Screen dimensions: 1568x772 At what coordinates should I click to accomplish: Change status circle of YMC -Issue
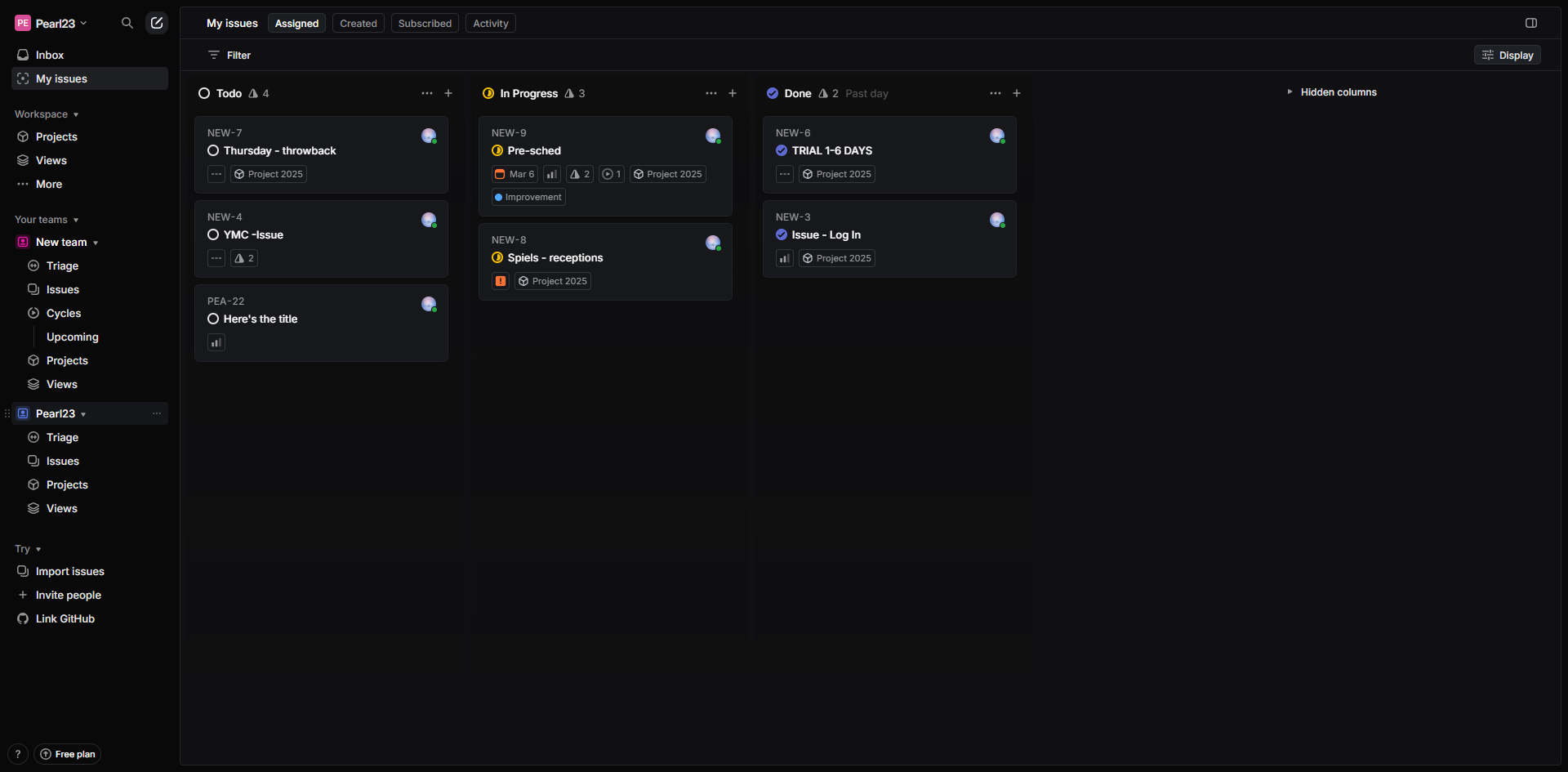pyautogui.click(x=213, y=234)
